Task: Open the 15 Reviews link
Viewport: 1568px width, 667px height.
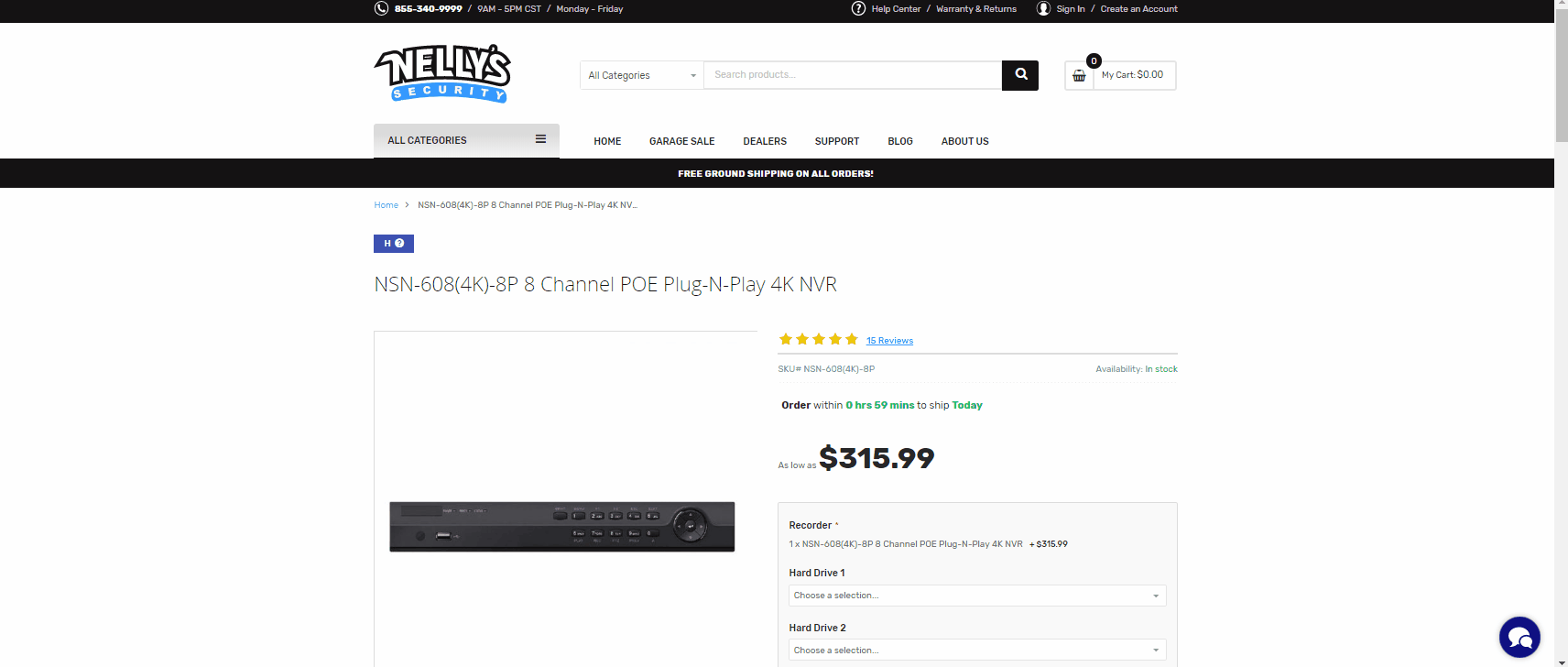Action: tap(889, 341)
